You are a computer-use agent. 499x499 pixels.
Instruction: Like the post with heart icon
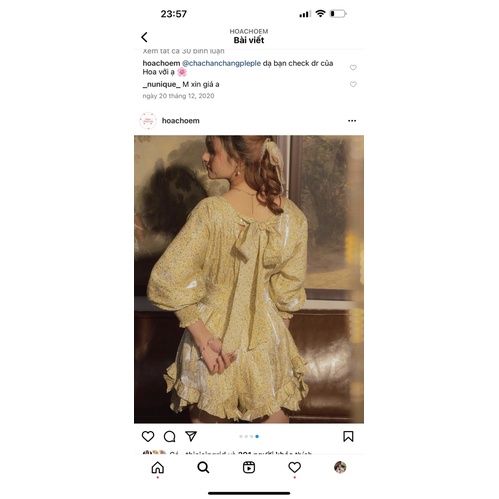148,436
